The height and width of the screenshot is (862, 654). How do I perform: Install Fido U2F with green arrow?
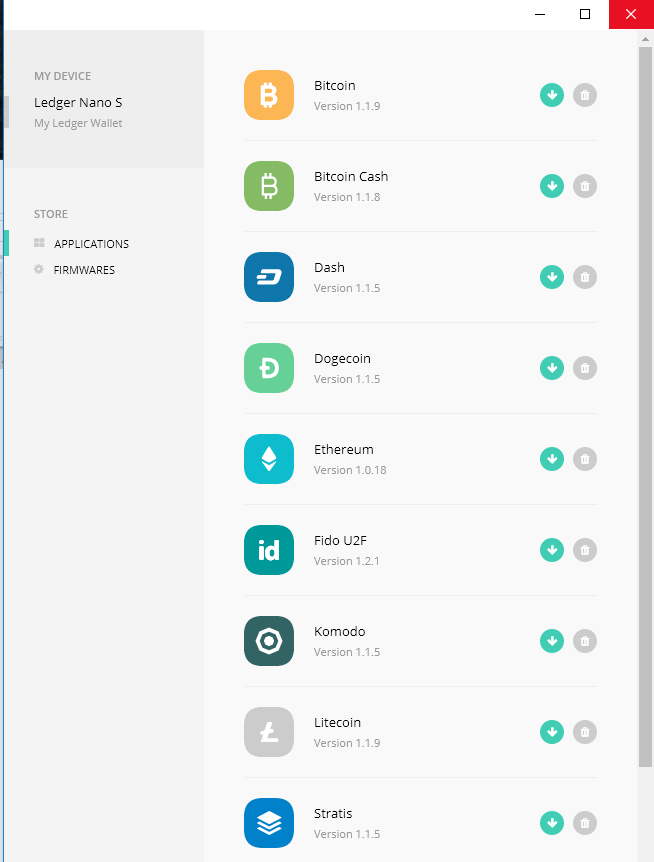tap(552, 550)
